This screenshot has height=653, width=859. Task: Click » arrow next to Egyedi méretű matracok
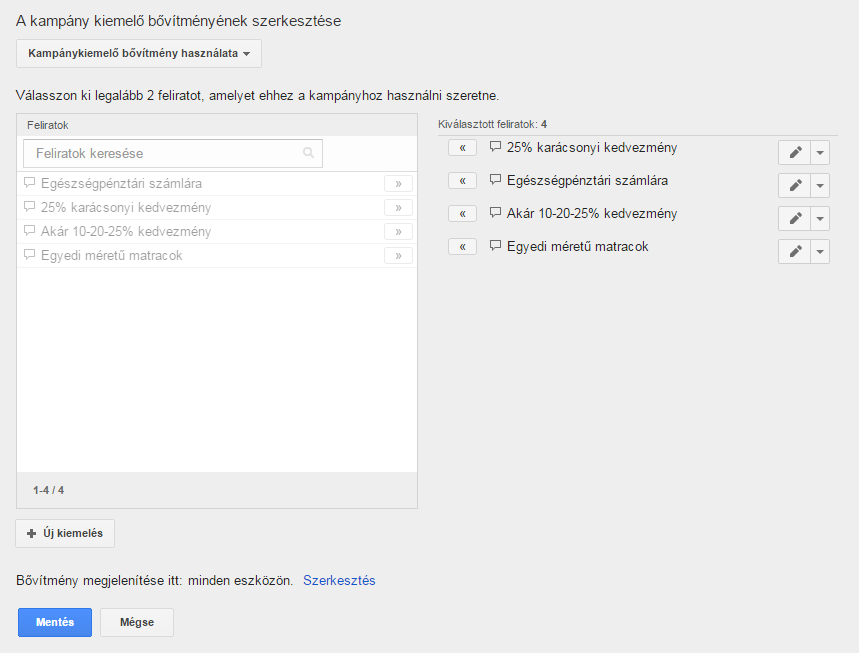398,255
